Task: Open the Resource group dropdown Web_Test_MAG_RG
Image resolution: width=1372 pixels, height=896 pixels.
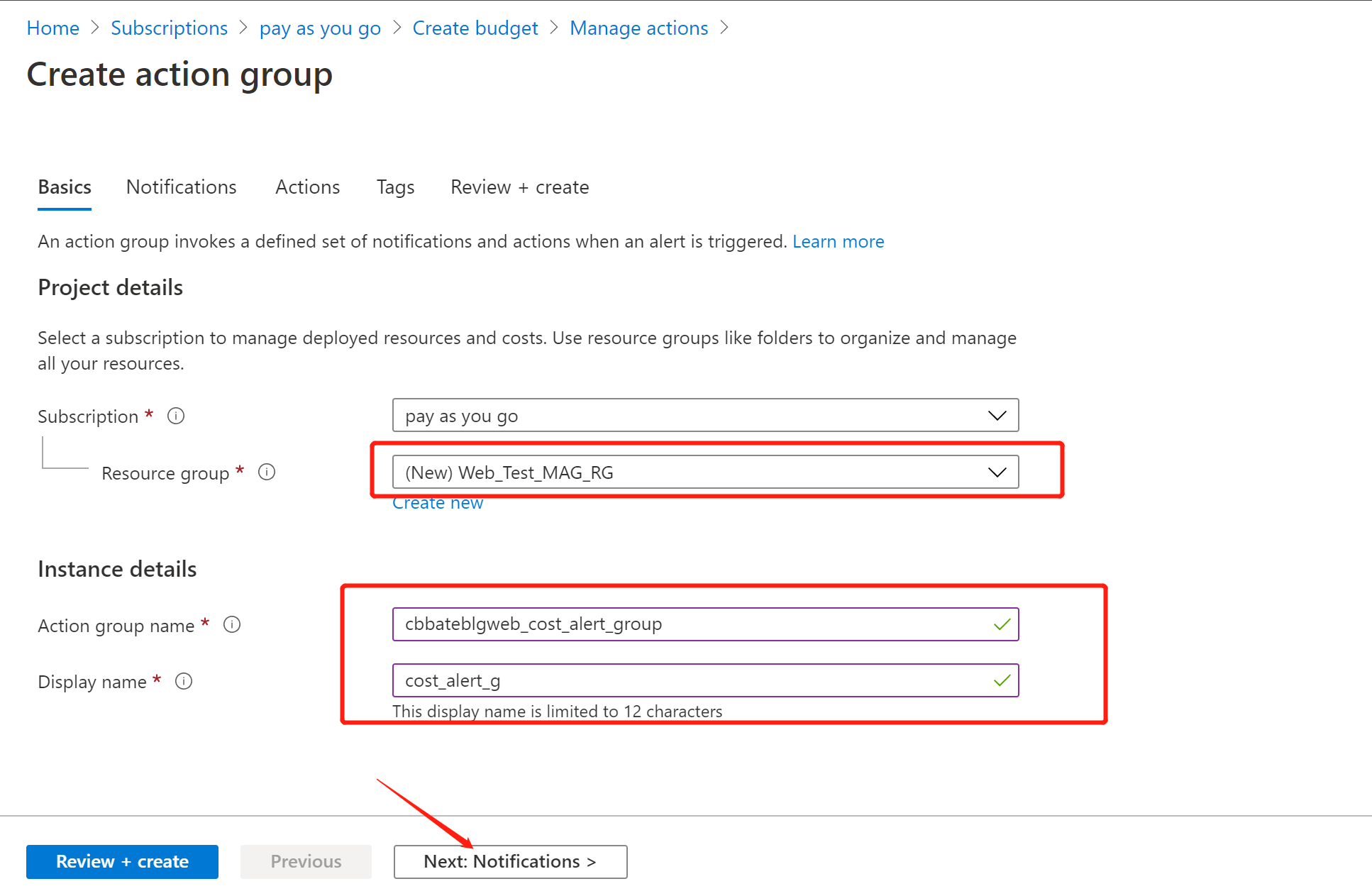Action: point(705,472)
